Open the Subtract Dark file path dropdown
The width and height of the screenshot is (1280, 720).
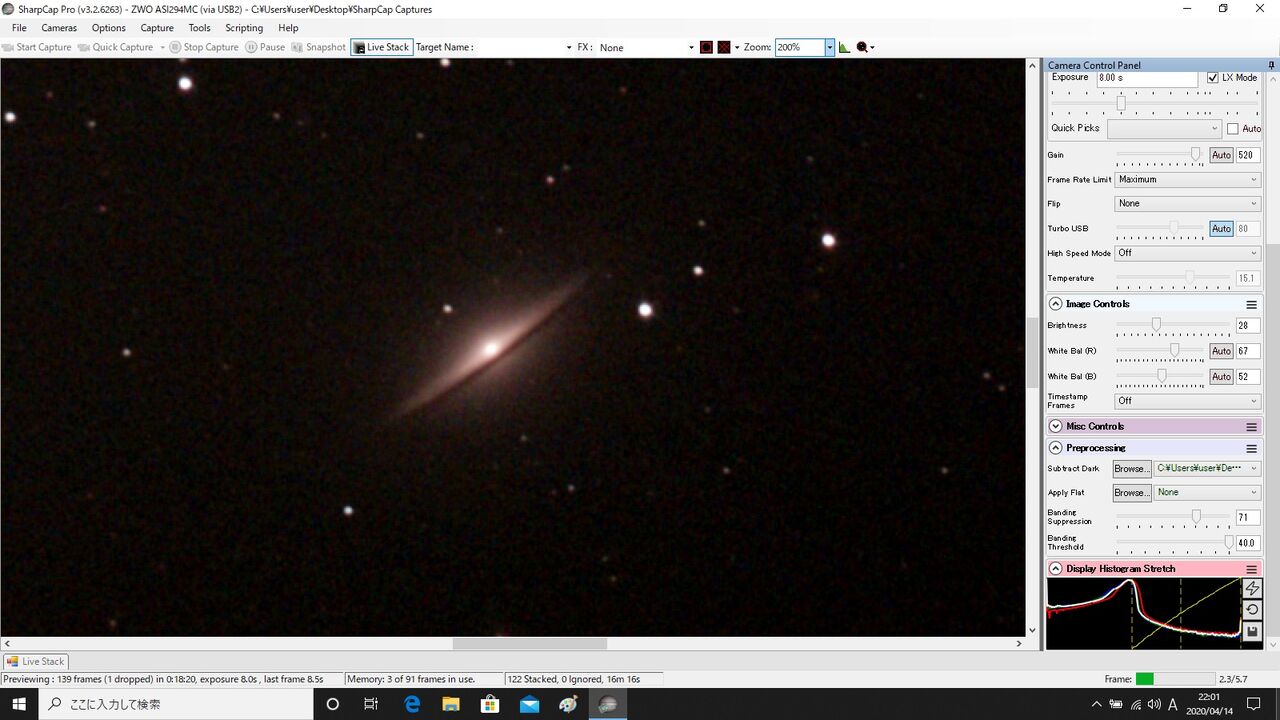1207,468
